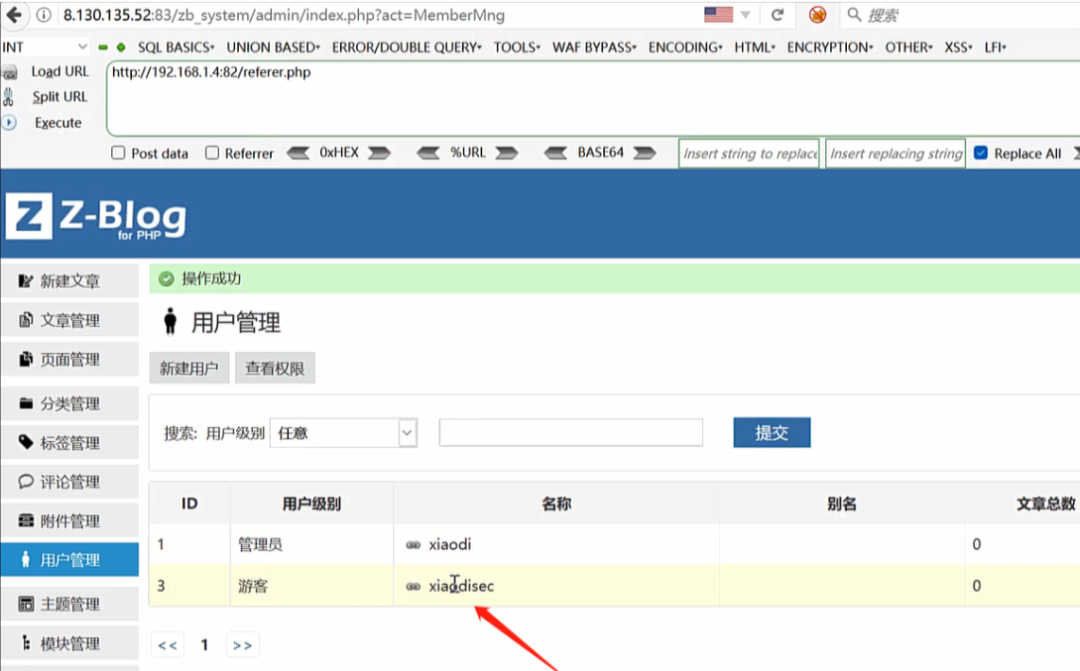Click Load URL button
Screen dimensions: 1080x671
coord(59,72)
